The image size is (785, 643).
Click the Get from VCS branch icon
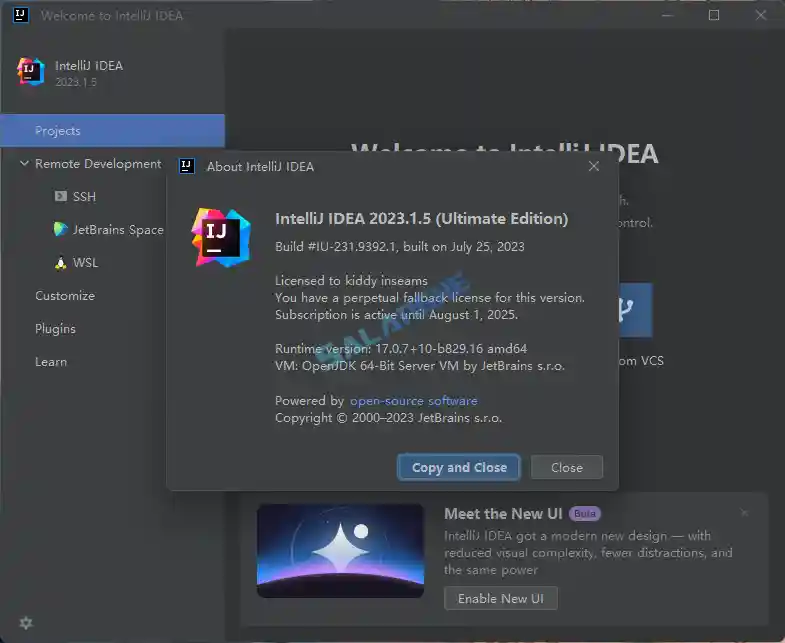pos(635,310)
